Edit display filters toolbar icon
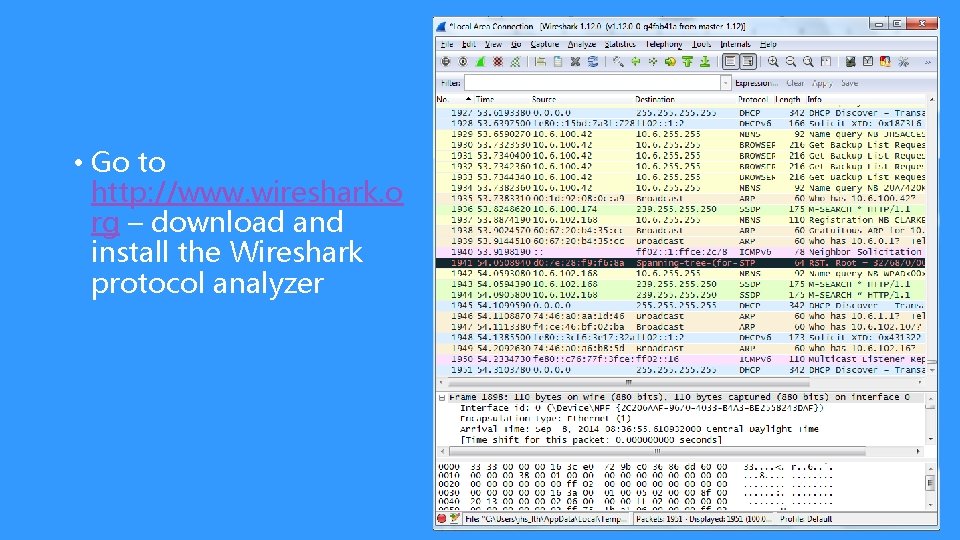Image resolution: width=960 pixels, height=540 pixels. pyautogui.click(x=868, y=62)
